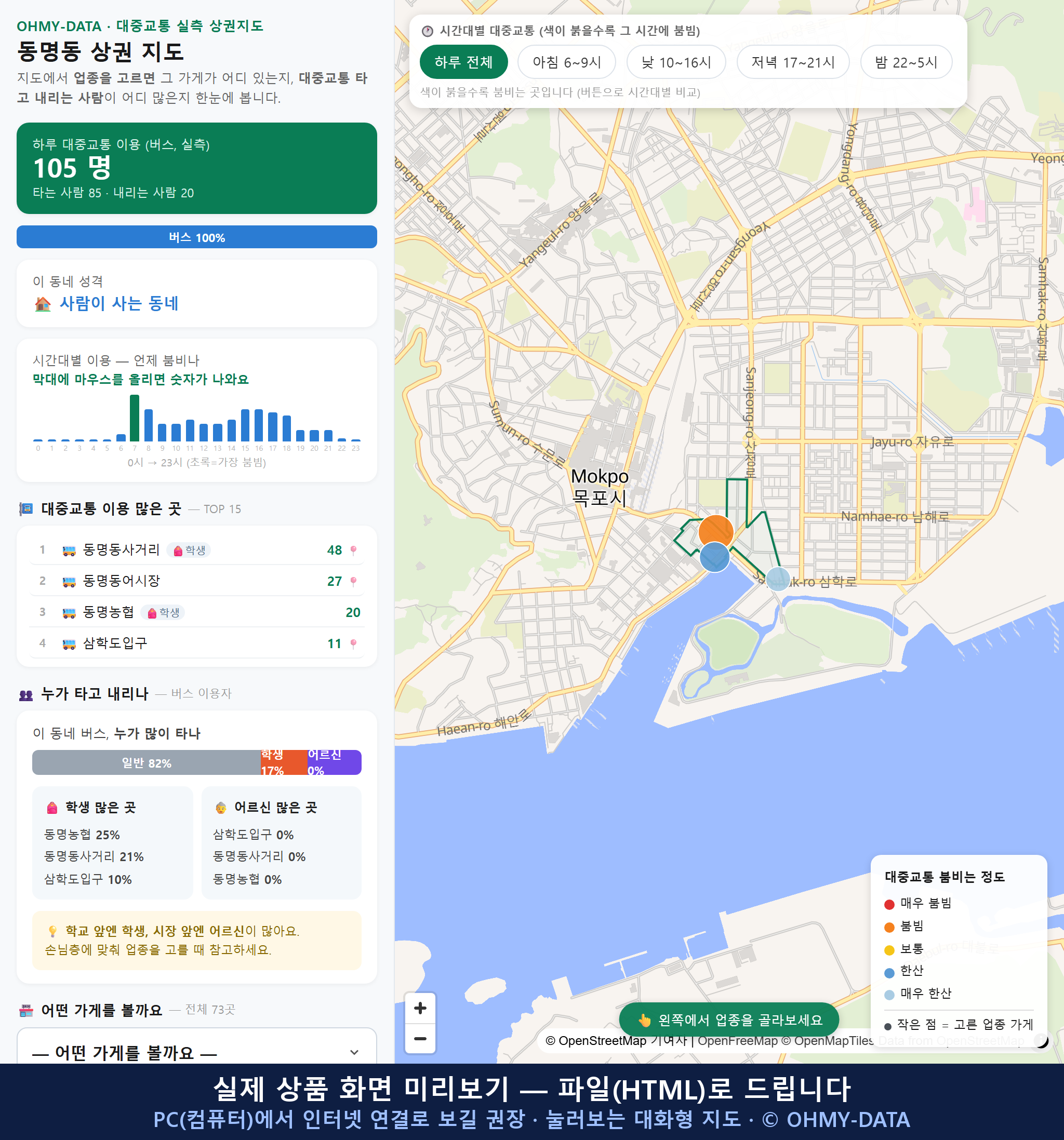Select the large orange stop marker on map
Viewport: 1064px width, 1140px height.
(716, 532)
